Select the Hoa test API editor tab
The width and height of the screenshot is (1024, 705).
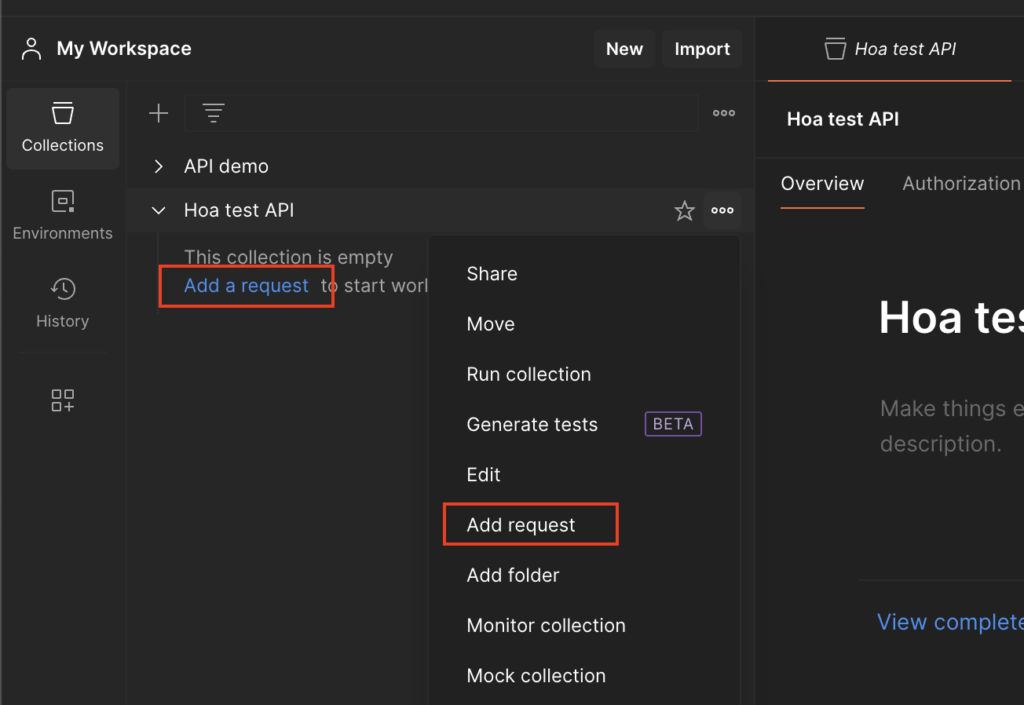tap(890, 49)
